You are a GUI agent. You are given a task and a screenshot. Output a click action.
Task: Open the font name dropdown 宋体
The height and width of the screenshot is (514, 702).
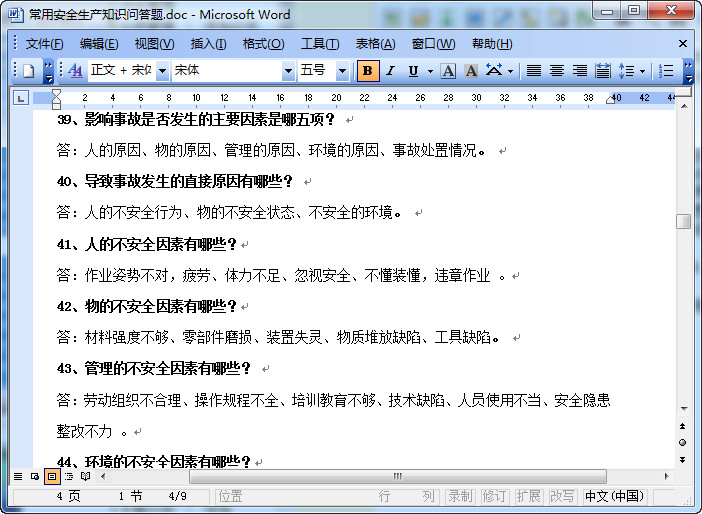[288, 71]
